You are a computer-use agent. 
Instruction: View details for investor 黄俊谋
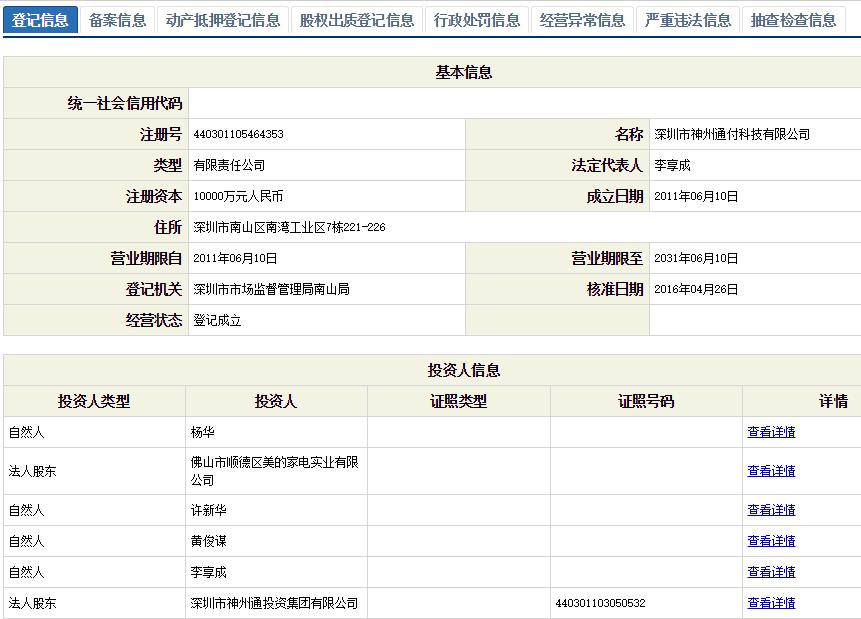point(770,542)
